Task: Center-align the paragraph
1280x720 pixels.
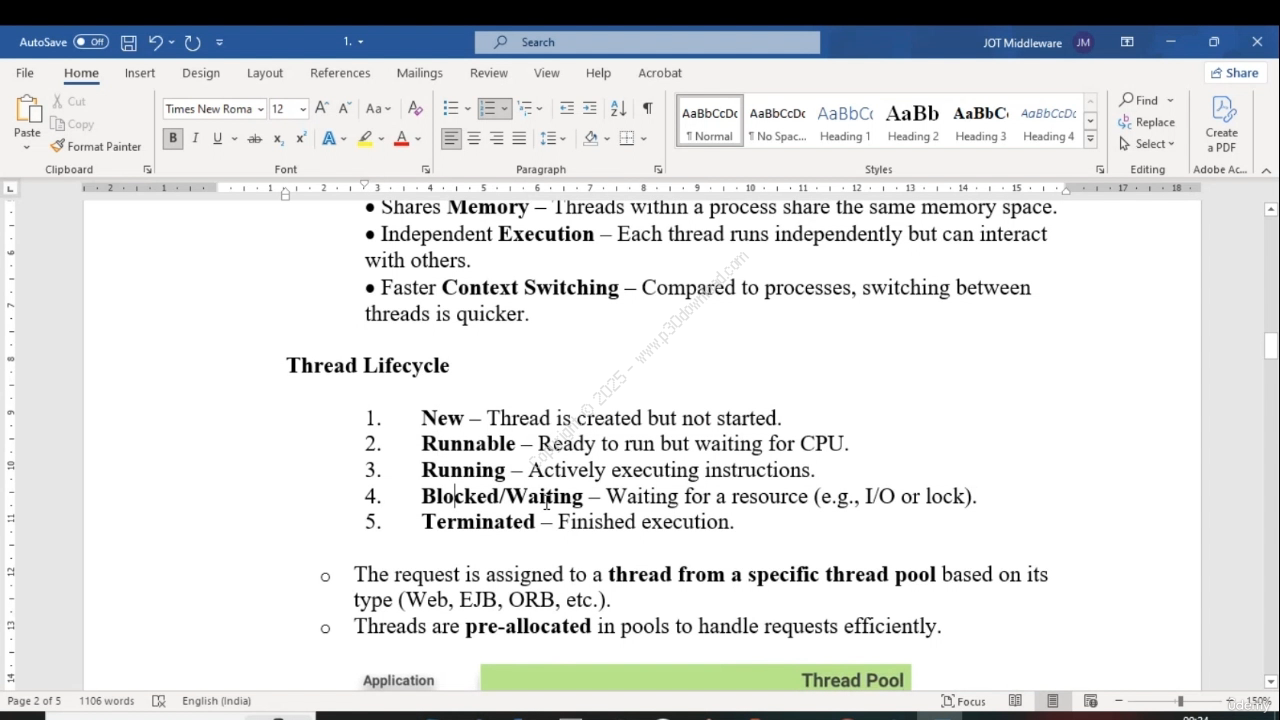Action: 474,138
